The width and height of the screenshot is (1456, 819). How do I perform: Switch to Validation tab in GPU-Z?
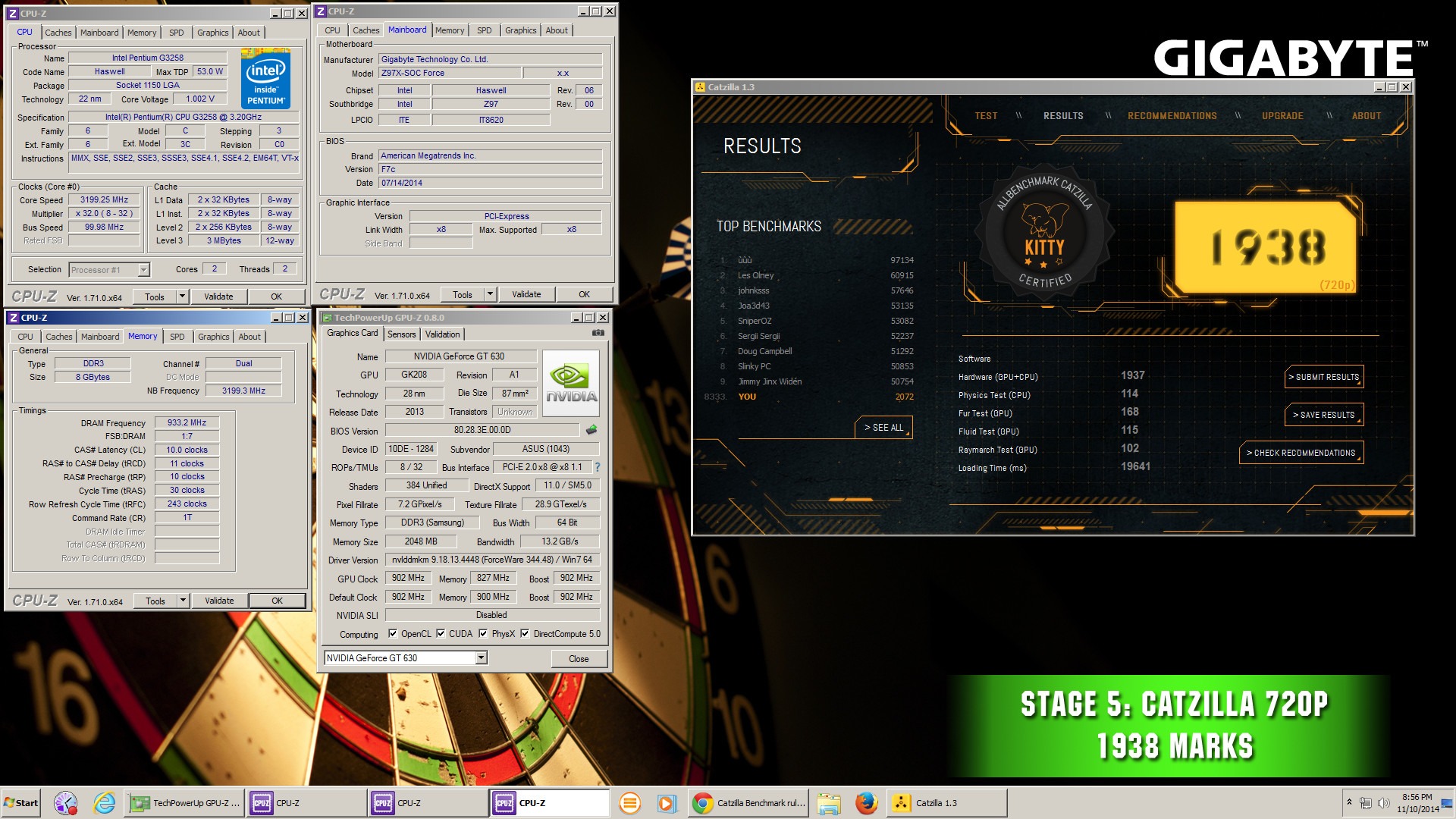442,334
